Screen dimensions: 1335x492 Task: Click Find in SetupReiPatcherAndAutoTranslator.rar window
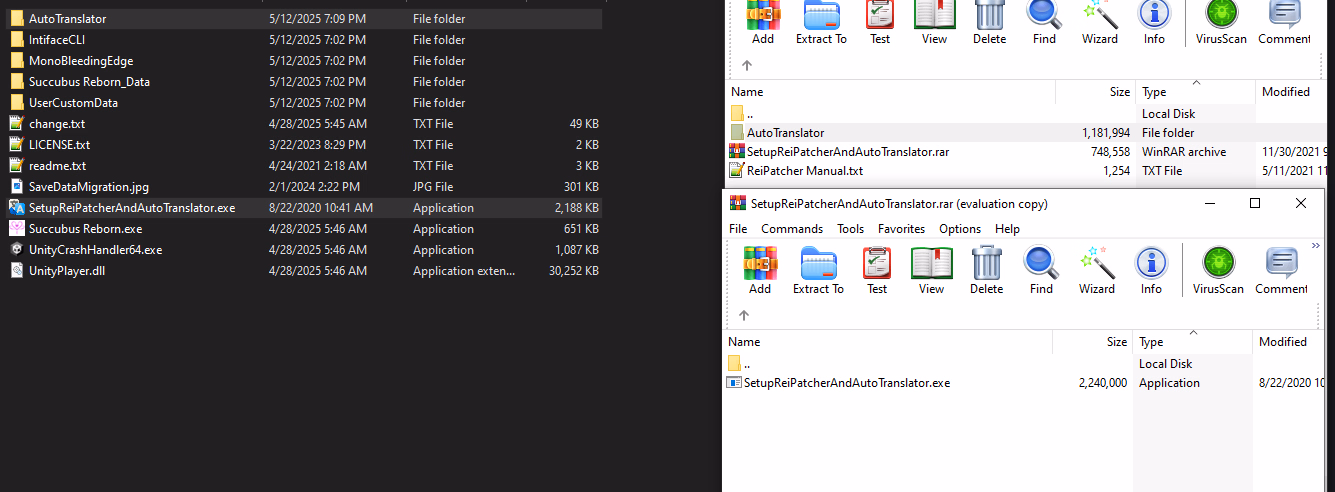click(x=1041, y=271)
